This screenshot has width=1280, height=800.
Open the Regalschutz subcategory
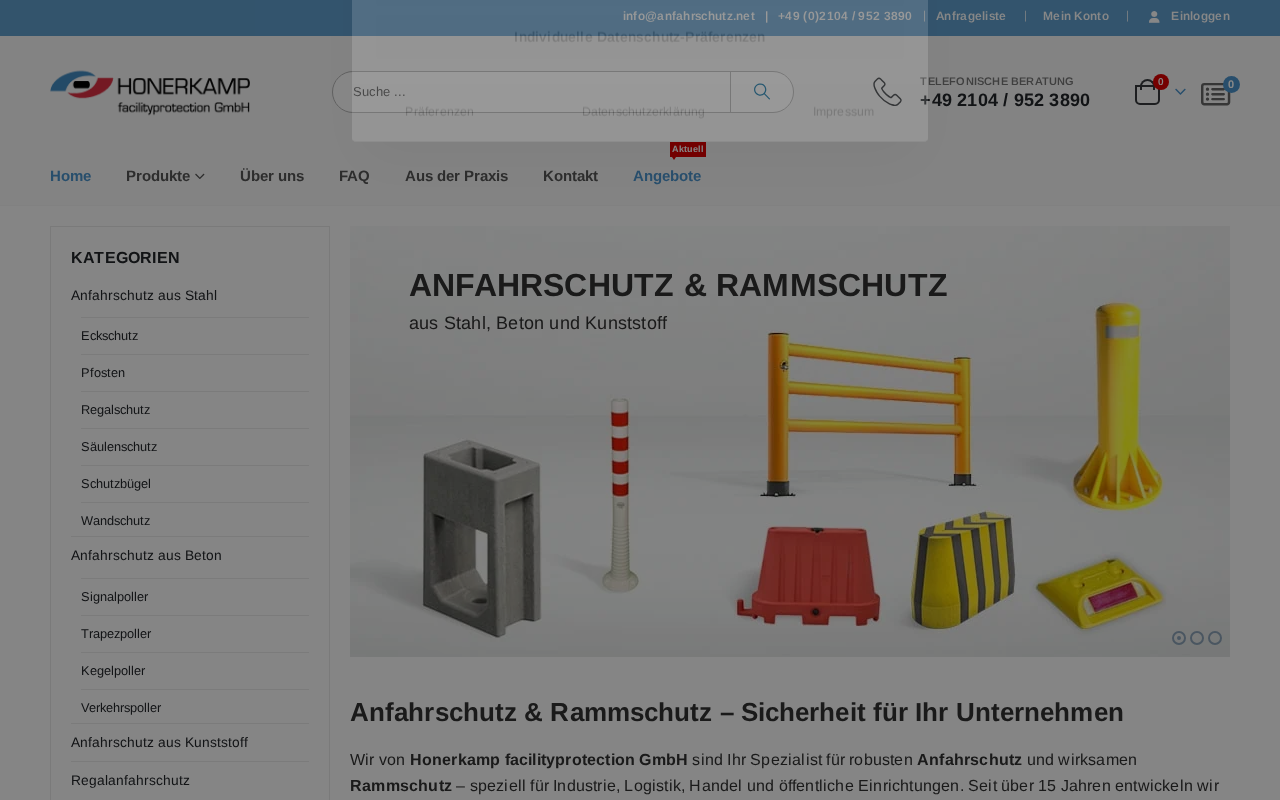pyautogui.click(x=116, y=409)
